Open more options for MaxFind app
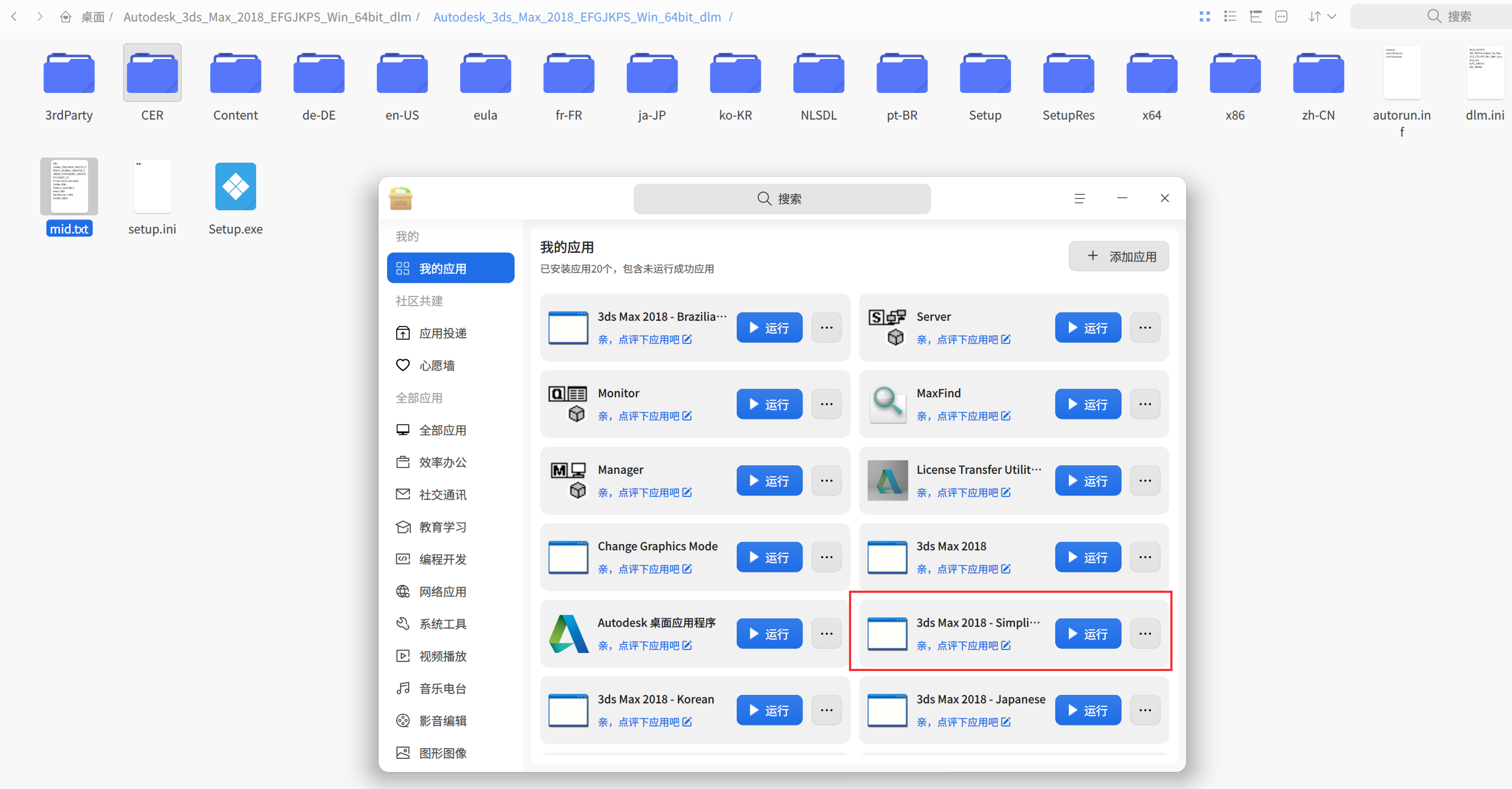Screen dimensions: 1512x789 click(x=1145, y=404)
